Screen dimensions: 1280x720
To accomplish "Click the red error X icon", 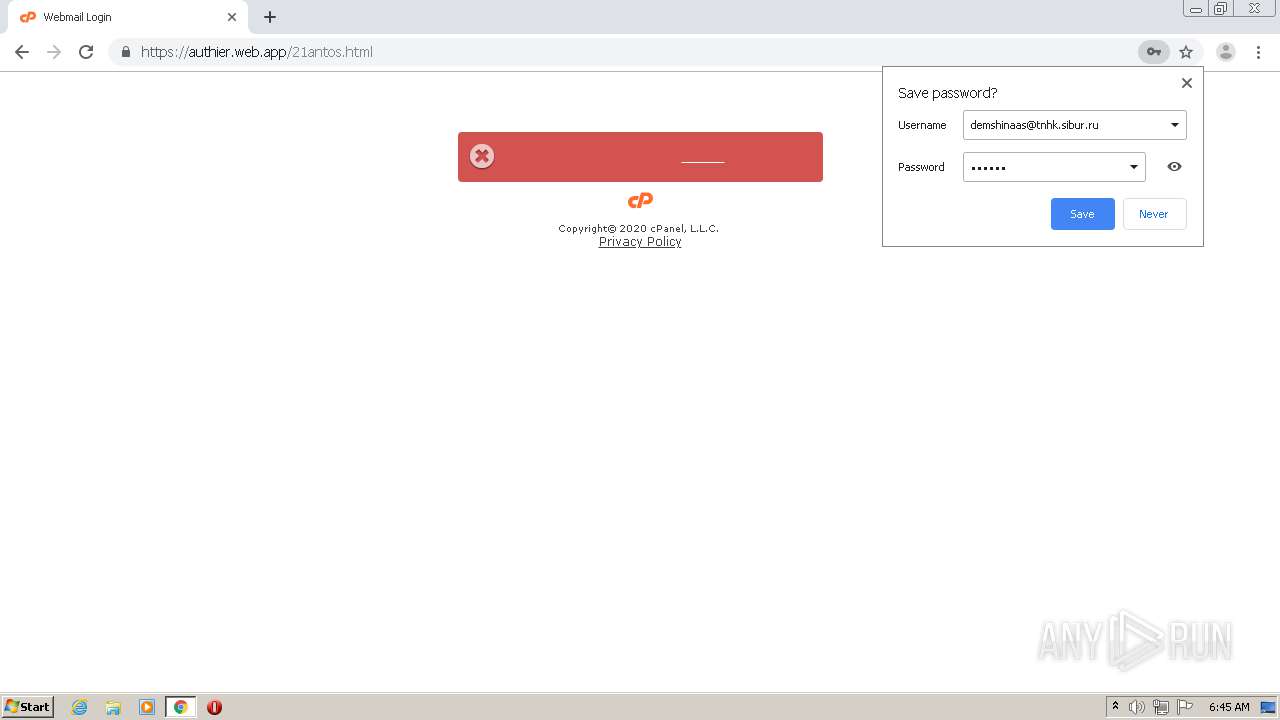I will click(482, 156).
